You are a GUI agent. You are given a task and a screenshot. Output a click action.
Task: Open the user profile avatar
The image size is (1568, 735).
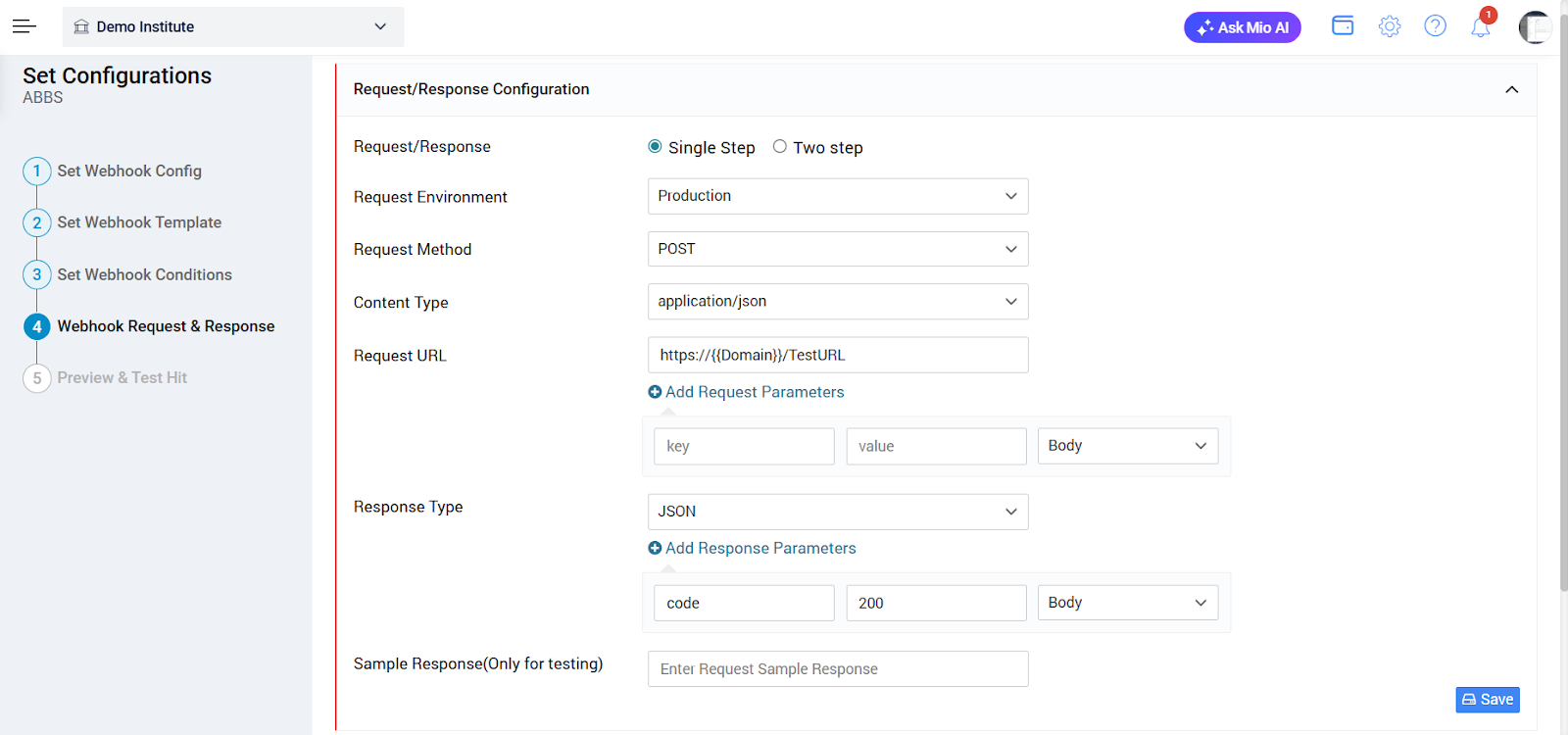coord(1534,27)
